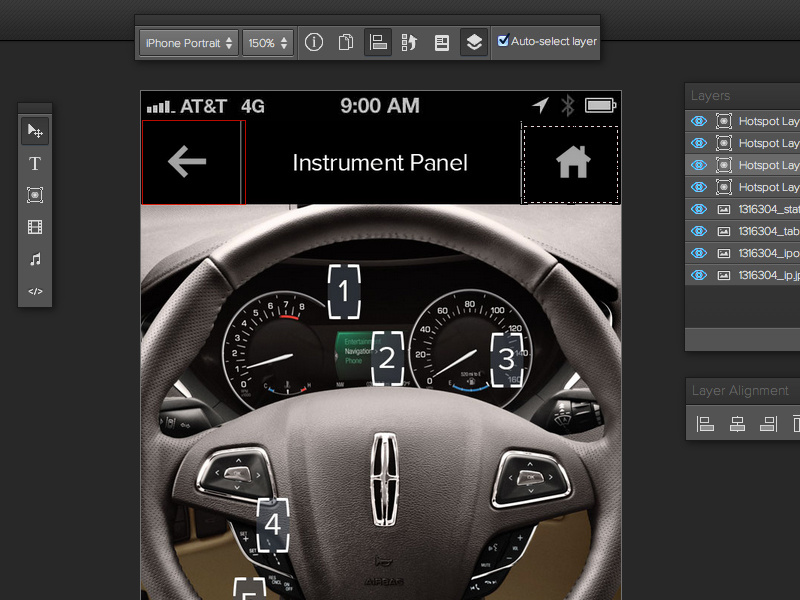Select hotspot marker 3 on the speedometer

pos(506,357)
